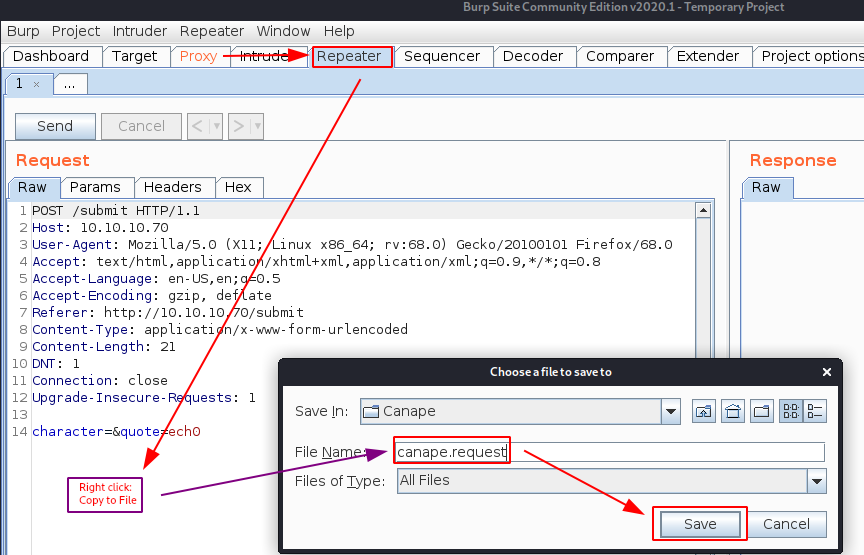Switch to the Proxy tab
The height and width of the screenshot is (555, 864).
pyautogui.click(x=198, y=56)
